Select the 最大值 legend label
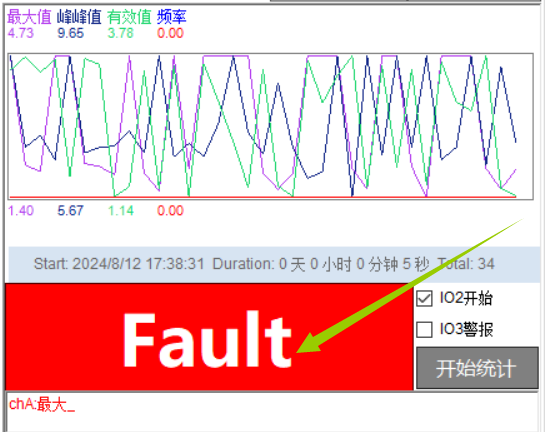Viewport: 545px width, 432px height. coord(29,17)
